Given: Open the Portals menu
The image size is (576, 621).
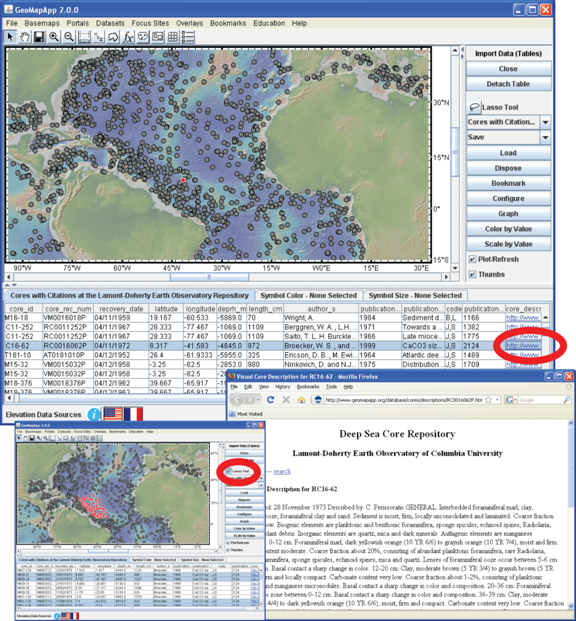Looking at the screenshot, I should pyautogui.click(x=78, y=23).
